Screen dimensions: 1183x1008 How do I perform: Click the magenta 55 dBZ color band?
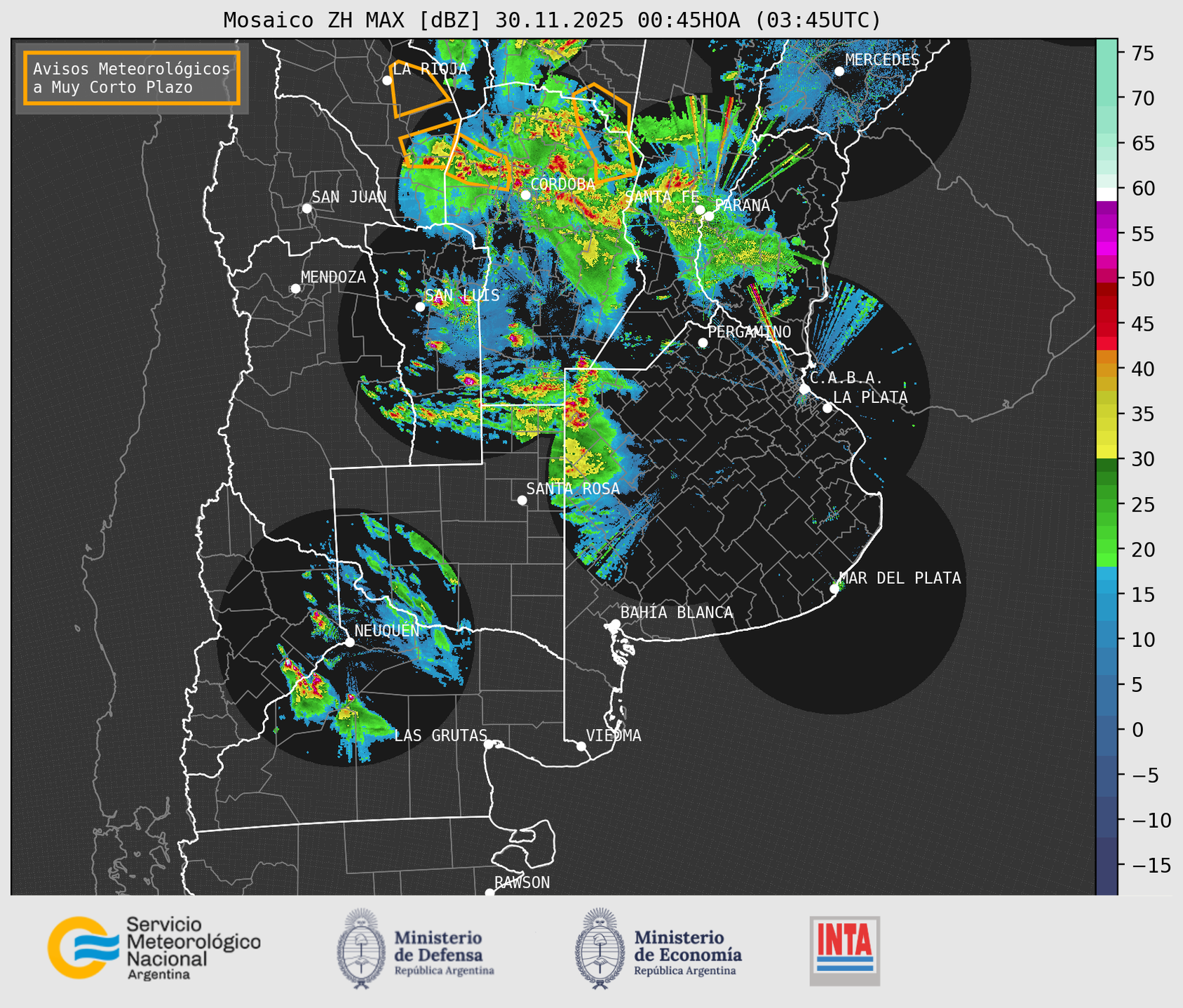[x=1107, y=234]
